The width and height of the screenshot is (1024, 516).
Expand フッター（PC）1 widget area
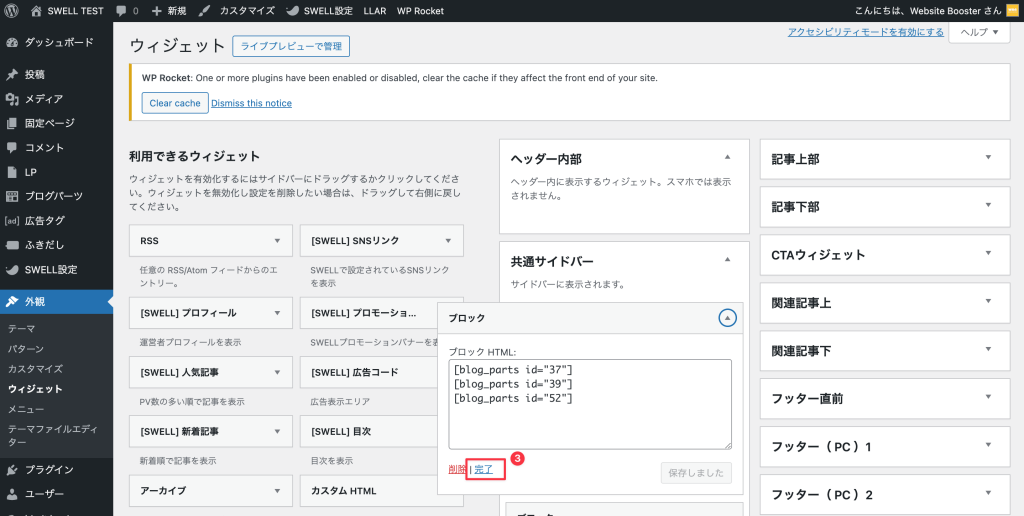[988, 445]
